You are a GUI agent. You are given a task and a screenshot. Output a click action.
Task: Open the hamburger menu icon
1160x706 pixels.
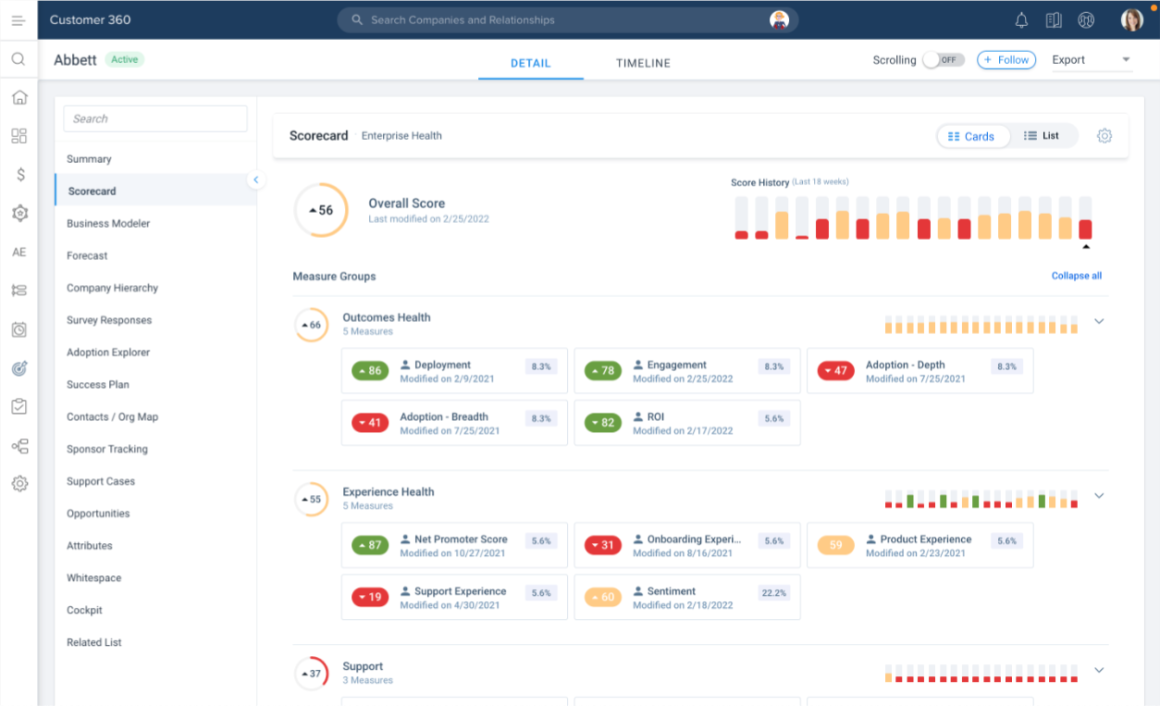18,21
